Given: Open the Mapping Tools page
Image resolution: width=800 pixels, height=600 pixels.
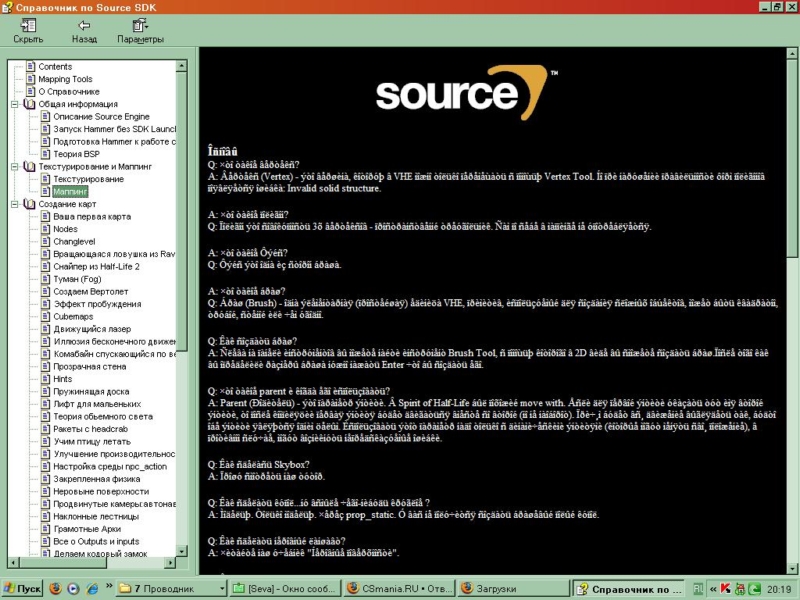Looking at the screenshot, I should (65, 79).
